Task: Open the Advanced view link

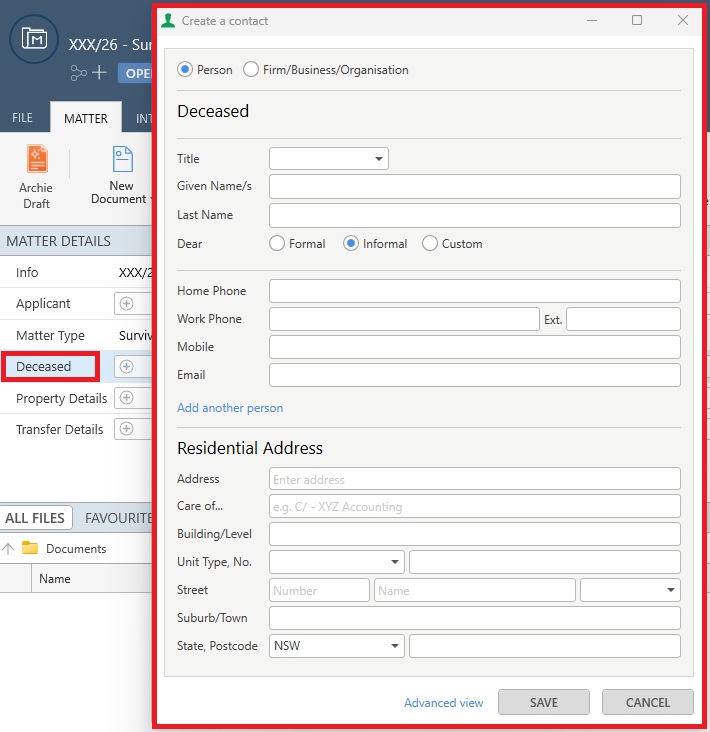Action: [443, 703]
